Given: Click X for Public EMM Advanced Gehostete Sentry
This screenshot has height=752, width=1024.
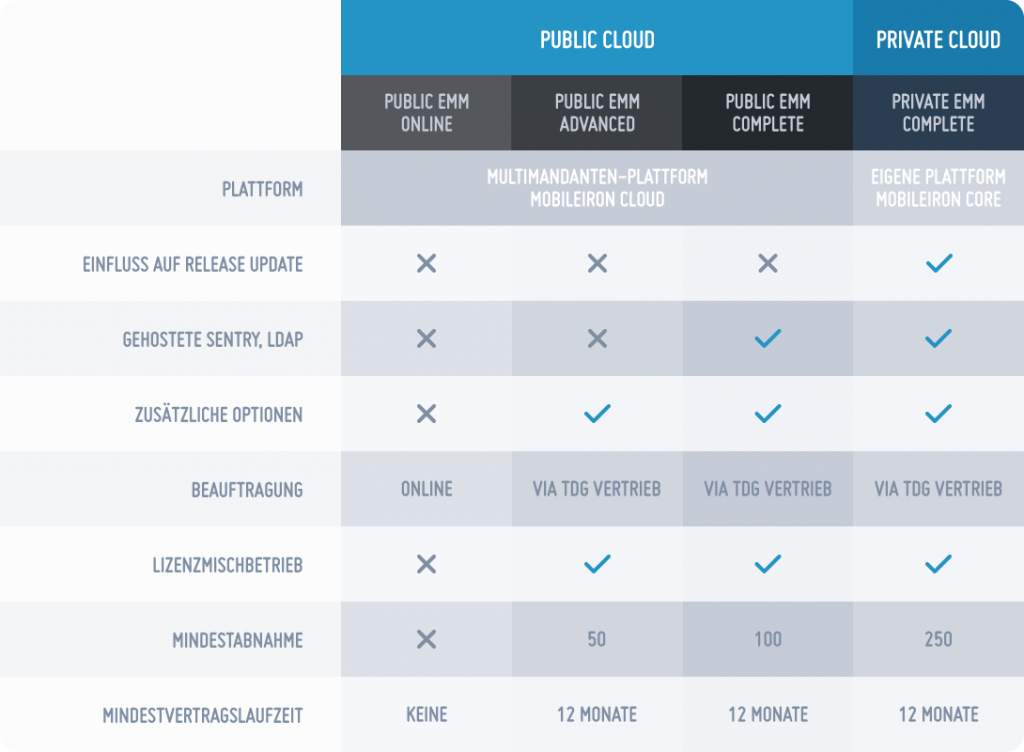Looking at the screenshot, I should coord(597,339).
